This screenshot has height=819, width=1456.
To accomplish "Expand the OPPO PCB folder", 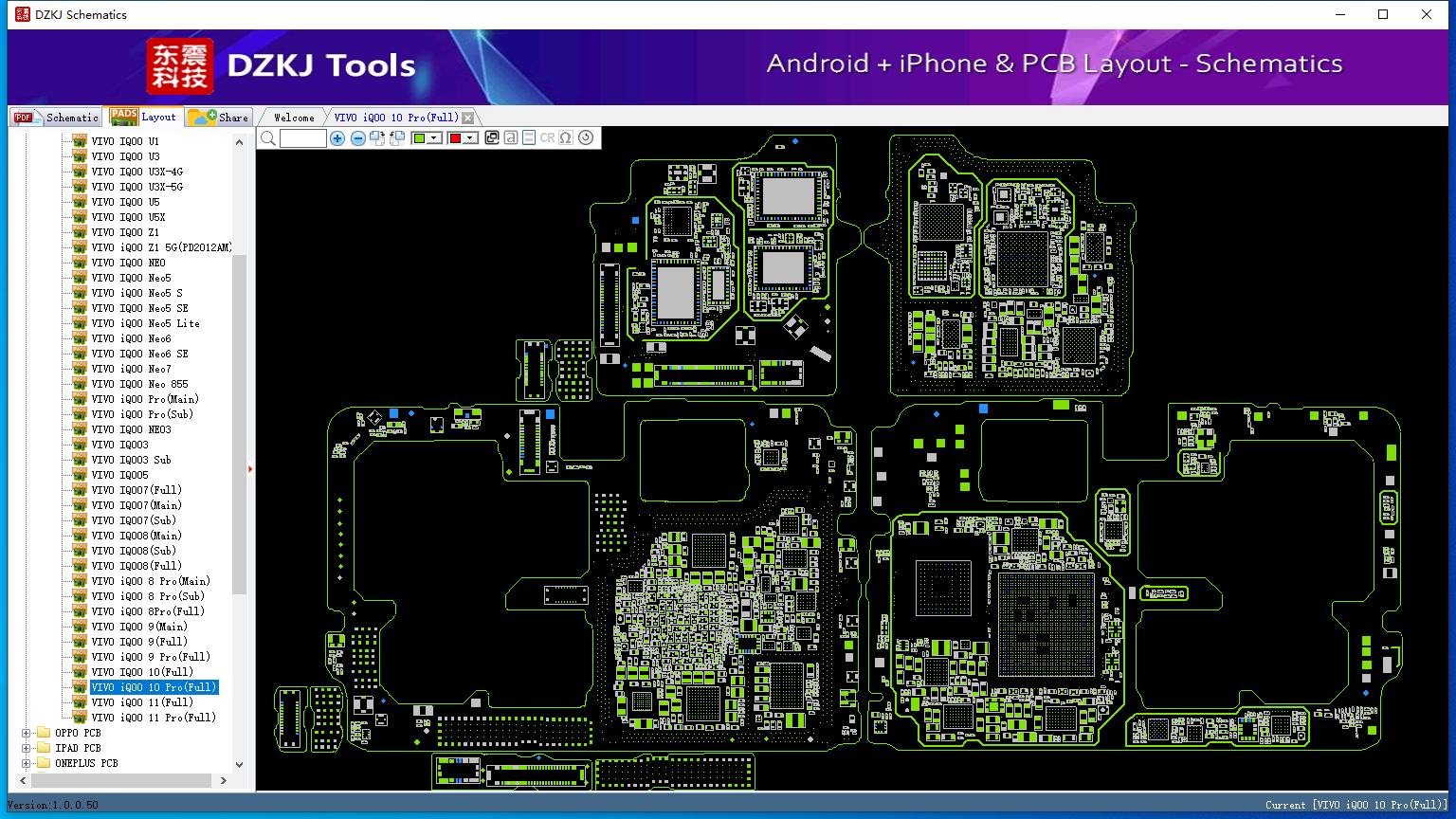I will [26, 733].
